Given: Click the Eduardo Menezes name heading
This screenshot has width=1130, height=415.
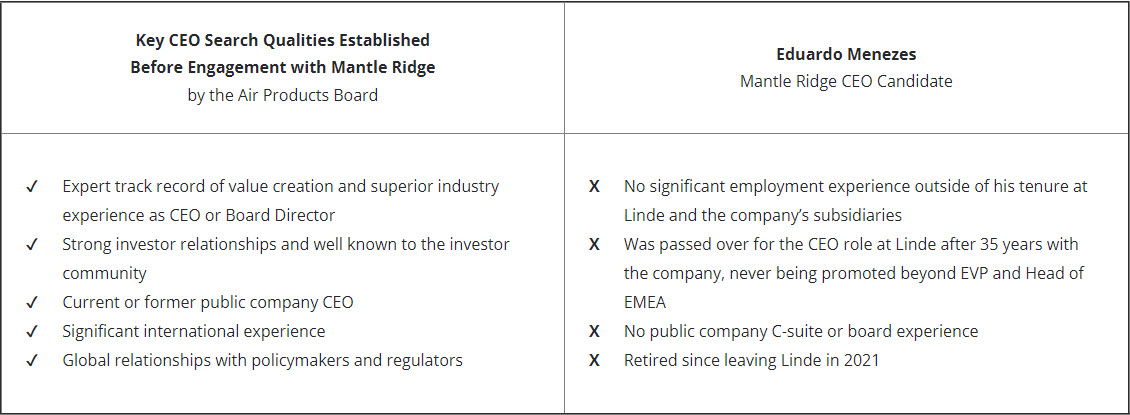Looking at the screenshot, I should point(846,54).
